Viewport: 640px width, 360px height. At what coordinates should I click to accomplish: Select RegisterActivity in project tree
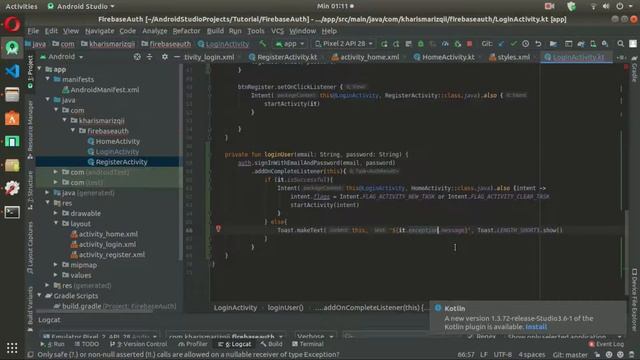tap(122, 162)
